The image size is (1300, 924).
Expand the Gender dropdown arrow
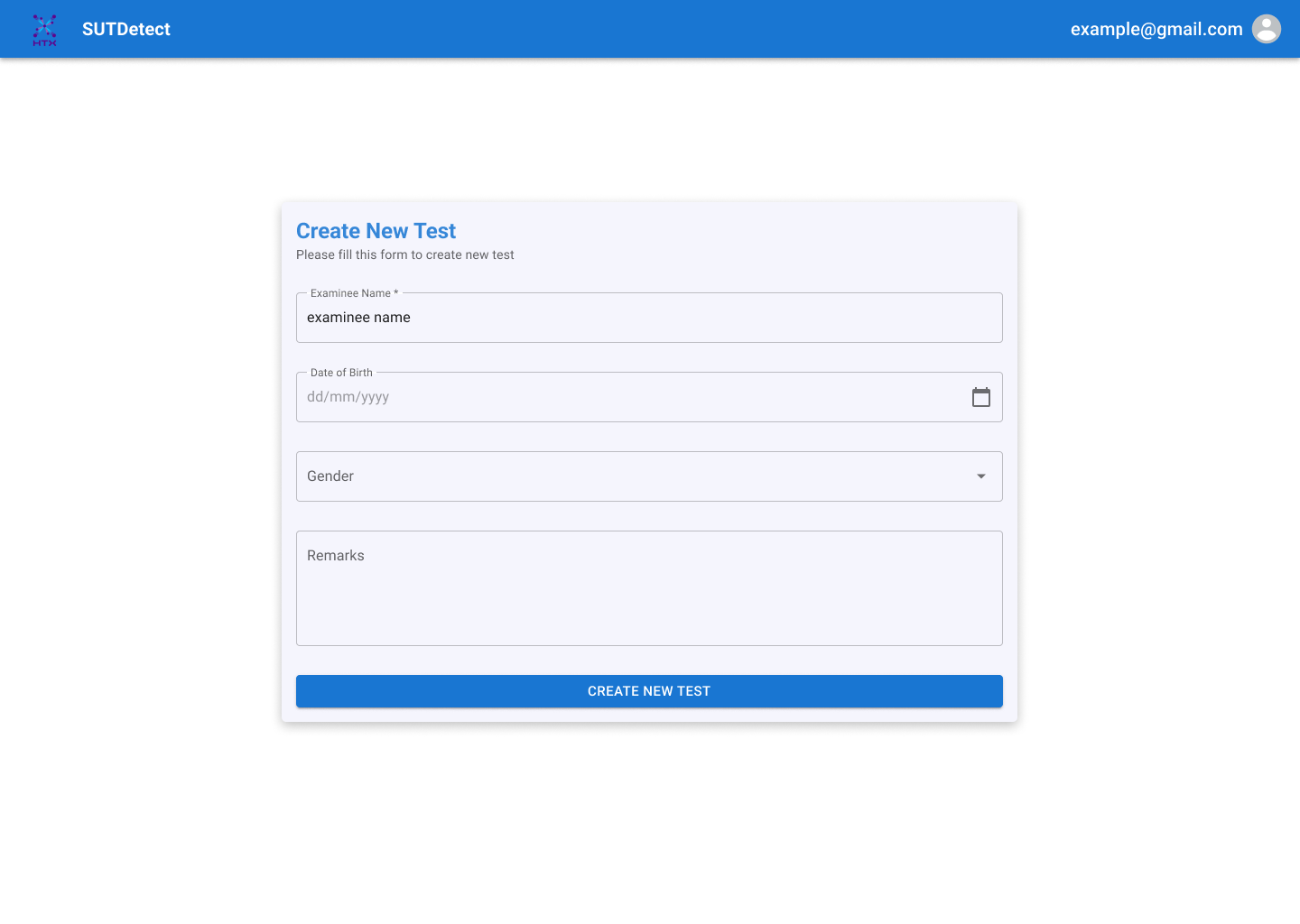click(x=980, y=476)
